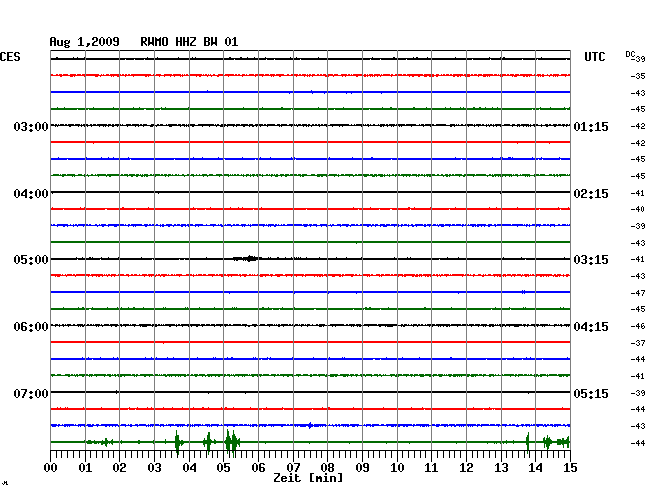Click the 07 minute axis label
The image size is (650, 494).
pos(293,467)
